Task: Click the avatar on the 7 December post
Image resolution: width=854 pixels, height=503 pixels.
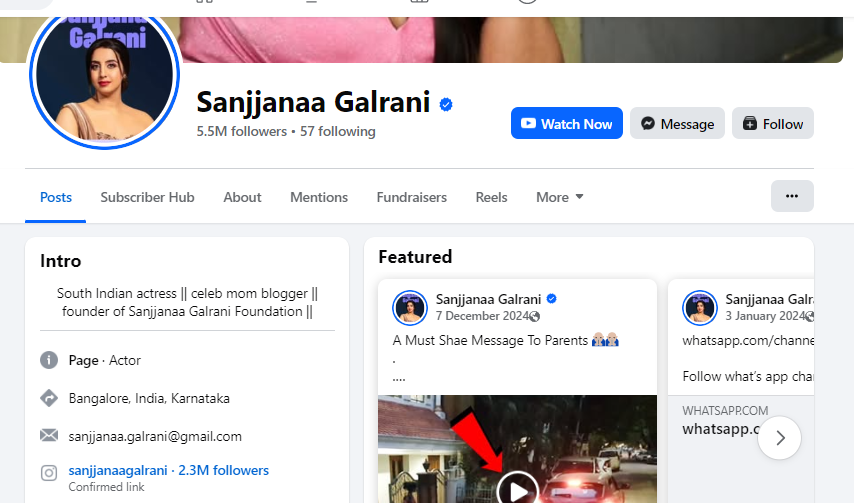Action: click(x=410, y=308)
